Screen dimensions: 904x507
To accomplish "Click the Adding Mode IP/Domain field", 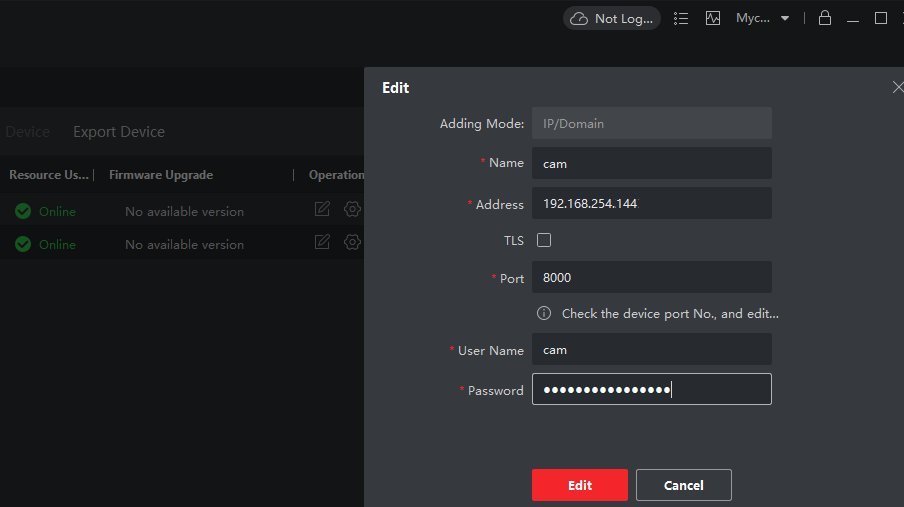I will [651, 124].
